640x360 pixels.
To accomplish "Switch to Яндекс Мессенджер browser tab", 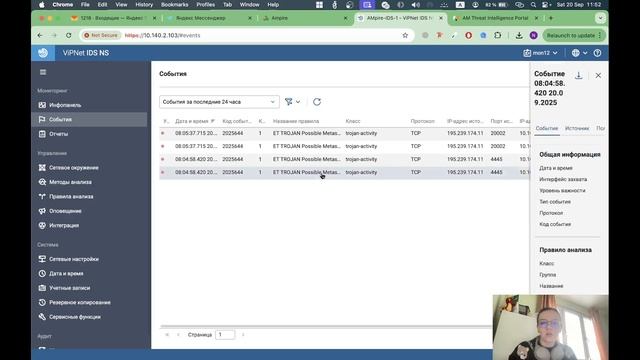I will pyautogui.click(x=208, y=18).
